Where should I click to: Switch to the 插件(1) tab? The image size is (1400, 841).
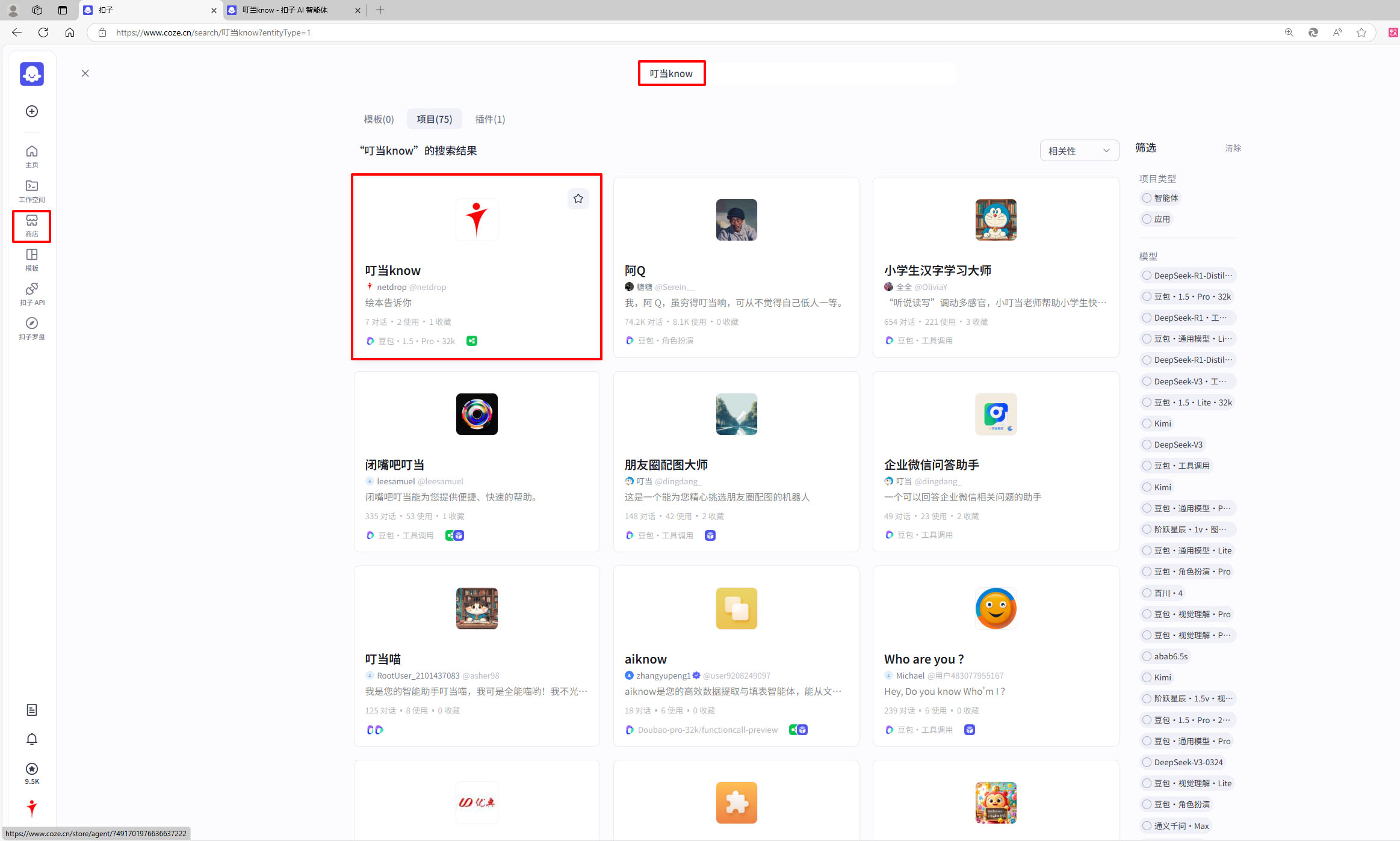(x=489, y=119)
